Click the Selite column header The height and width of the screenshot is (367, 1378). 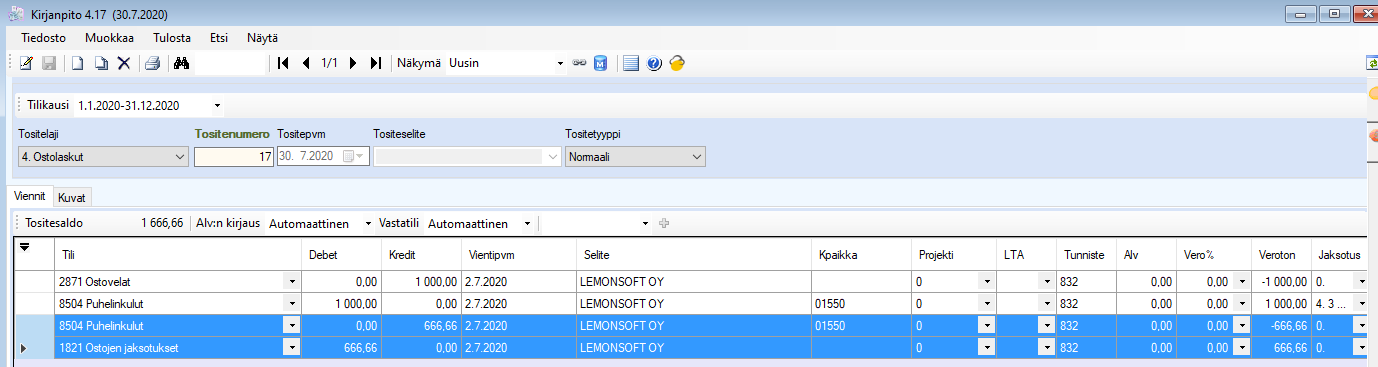694,254
